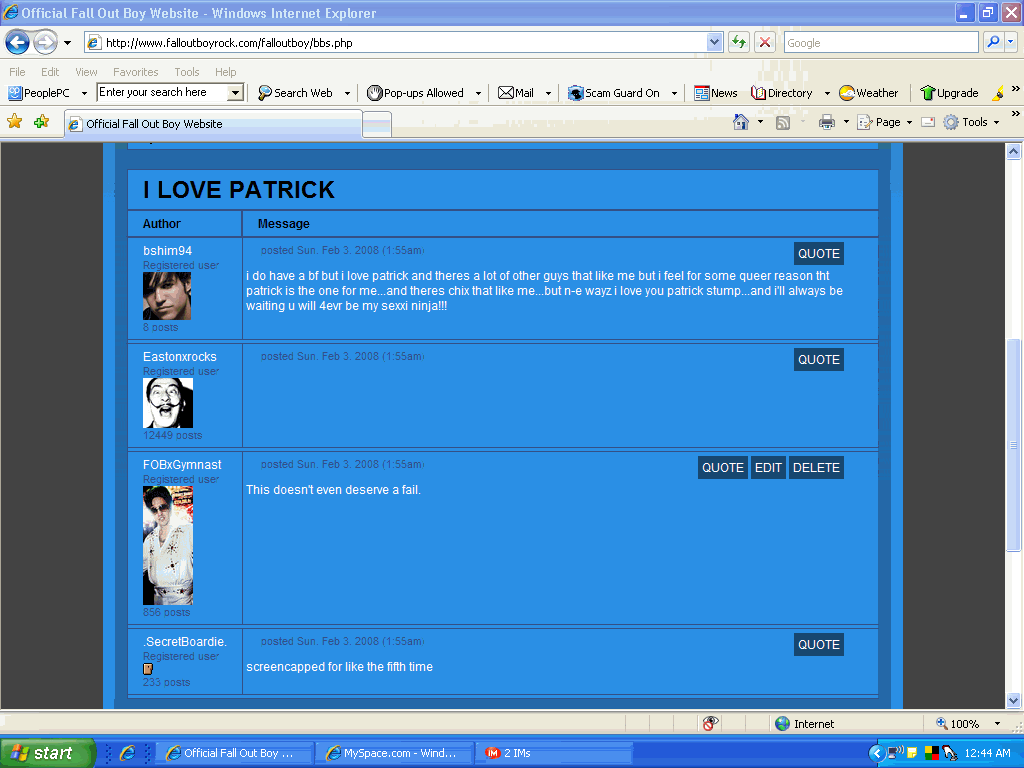Quote .SecretBoardie.'s post
This screenshot has width=1024, height=768.
[x=819, y=645]
